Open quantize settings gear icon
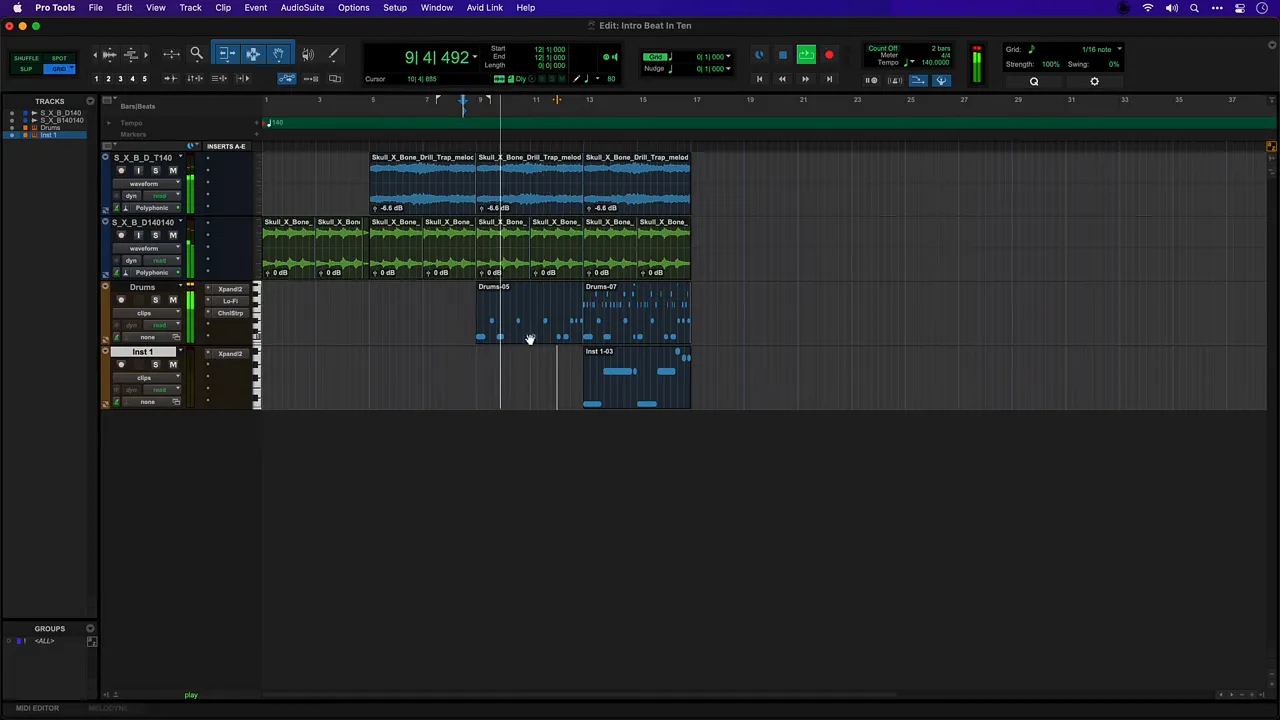Screen dimensions: 1280x720 pos(1094,82)
